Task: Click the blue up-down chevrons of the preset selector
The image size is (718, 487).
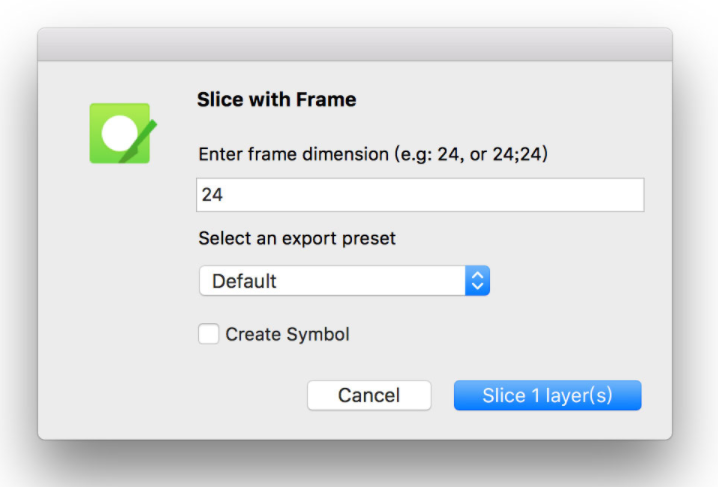Action: click(x=477, y=281)
